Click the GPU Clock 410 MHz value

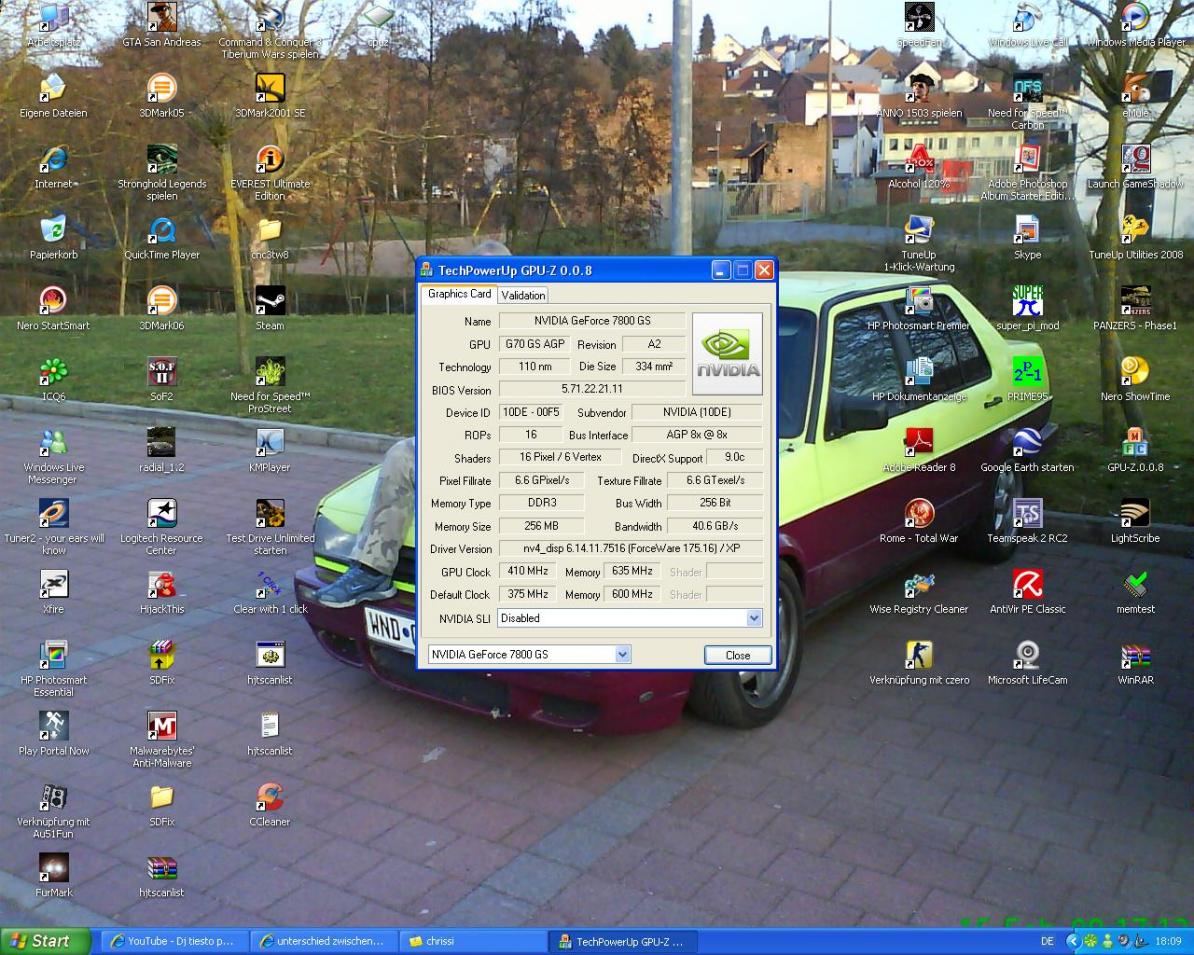point(528,571)
